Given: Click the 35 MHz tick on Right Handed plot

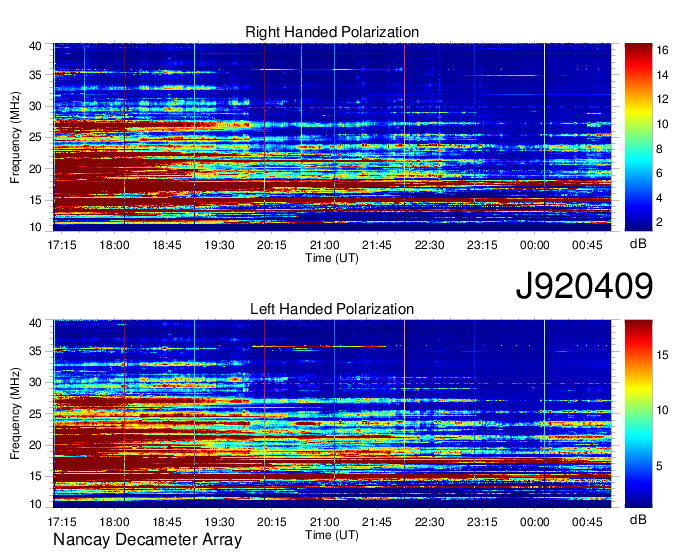Looking at the screenshot, I should click(35, 75).
